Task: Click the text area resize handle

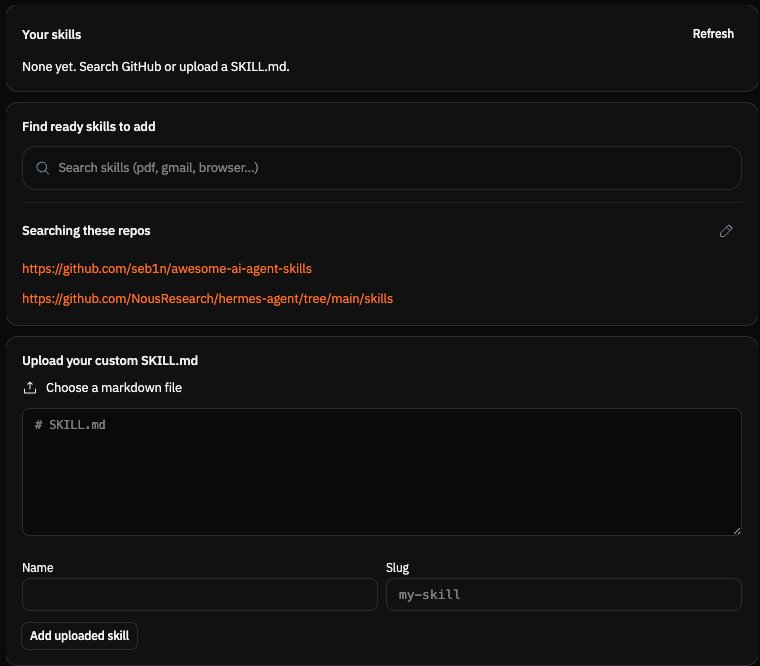Action: [x=737, y=531]
